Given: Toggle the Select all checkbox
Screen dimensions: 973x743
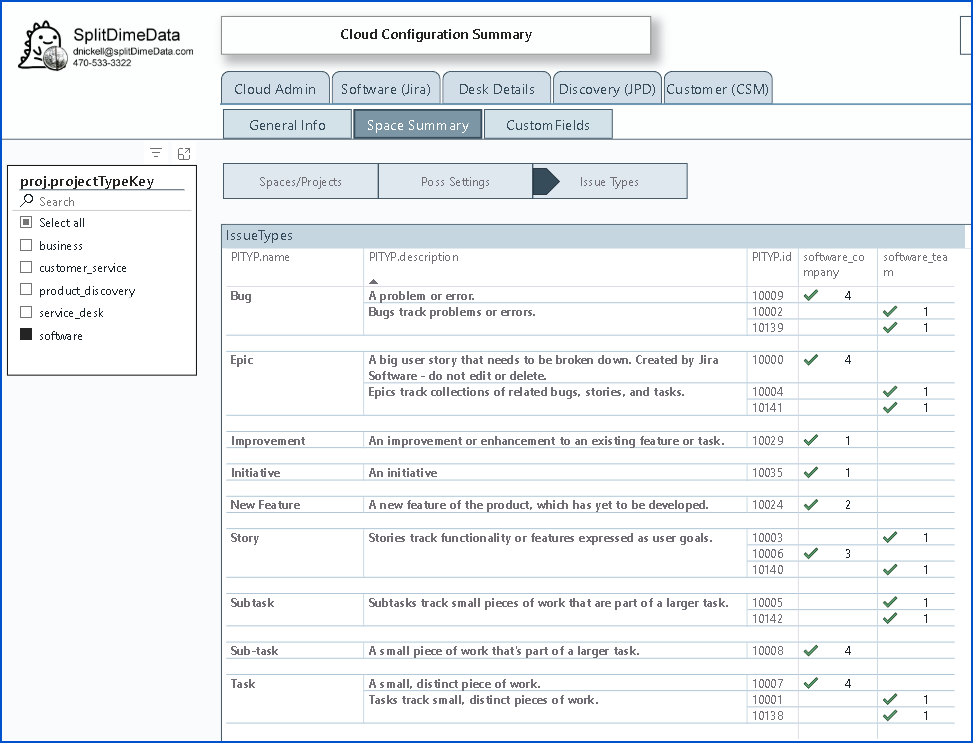Looking at the screenshot, I should tap(26, 222).
